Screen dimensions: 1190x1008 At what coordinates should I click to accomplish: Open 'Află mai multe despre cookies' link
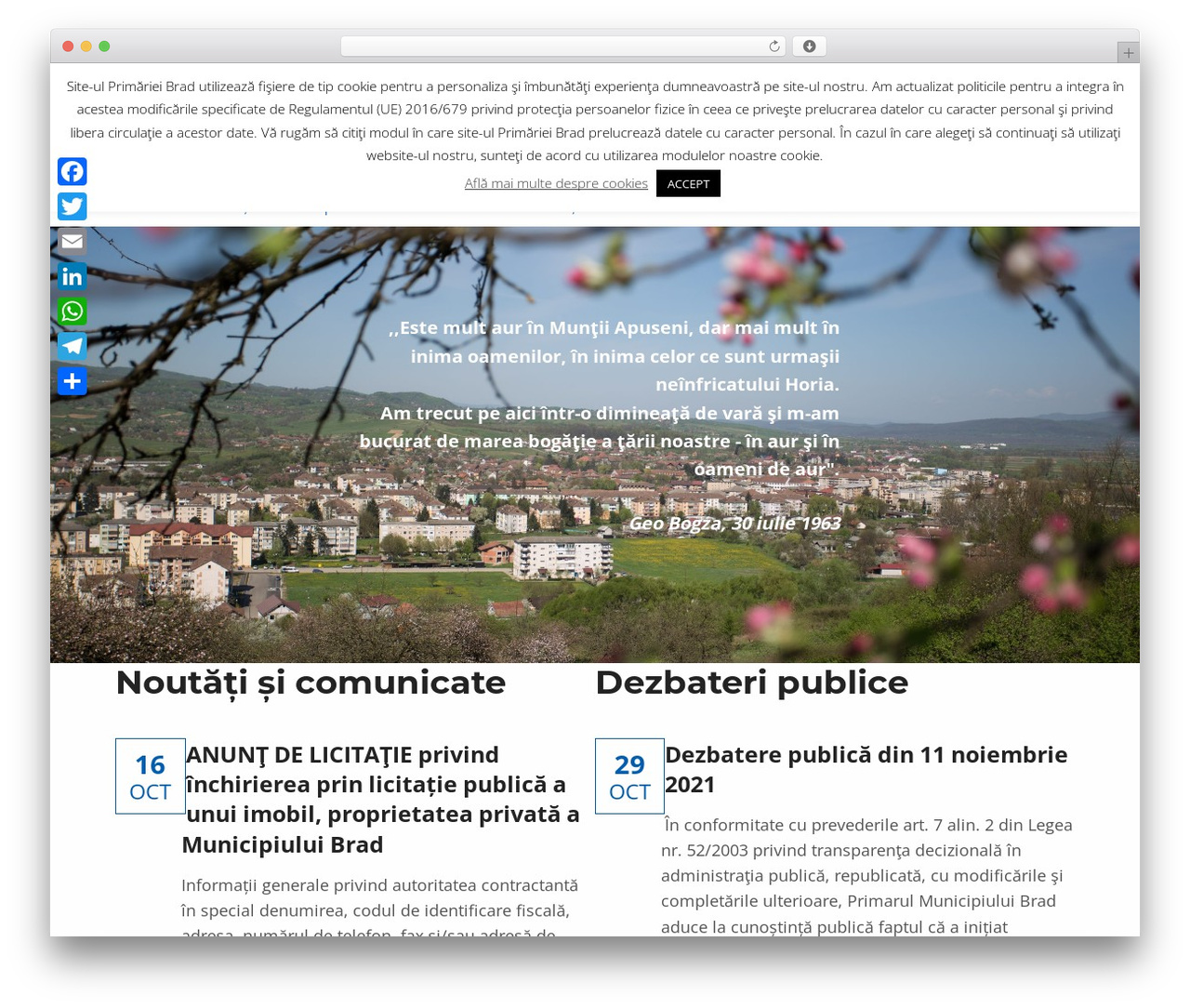click(x=556, y=183)
